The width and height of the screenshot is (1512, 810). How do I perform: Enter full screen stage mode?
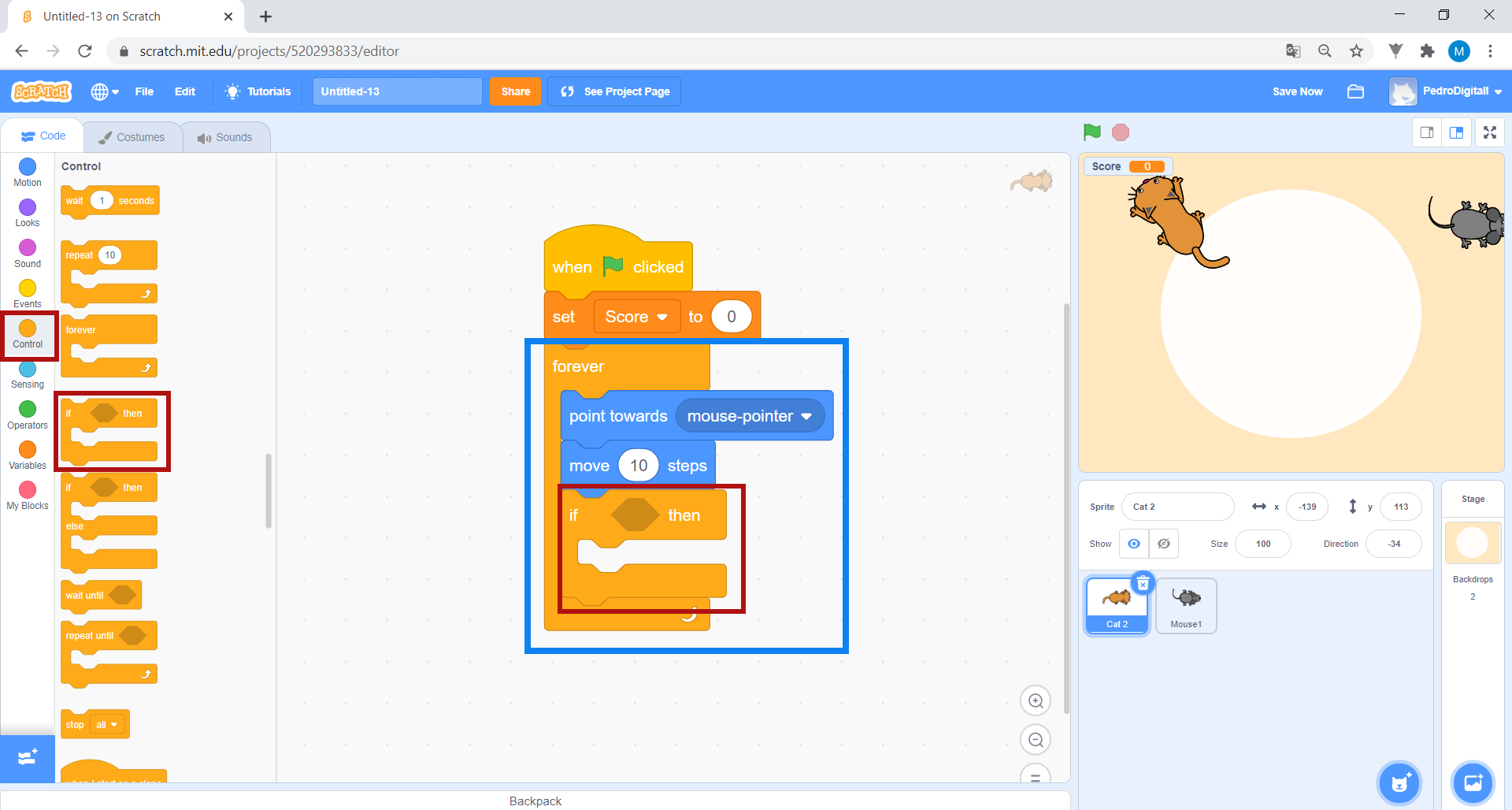pyautogui.click(x=1490, y=132)
